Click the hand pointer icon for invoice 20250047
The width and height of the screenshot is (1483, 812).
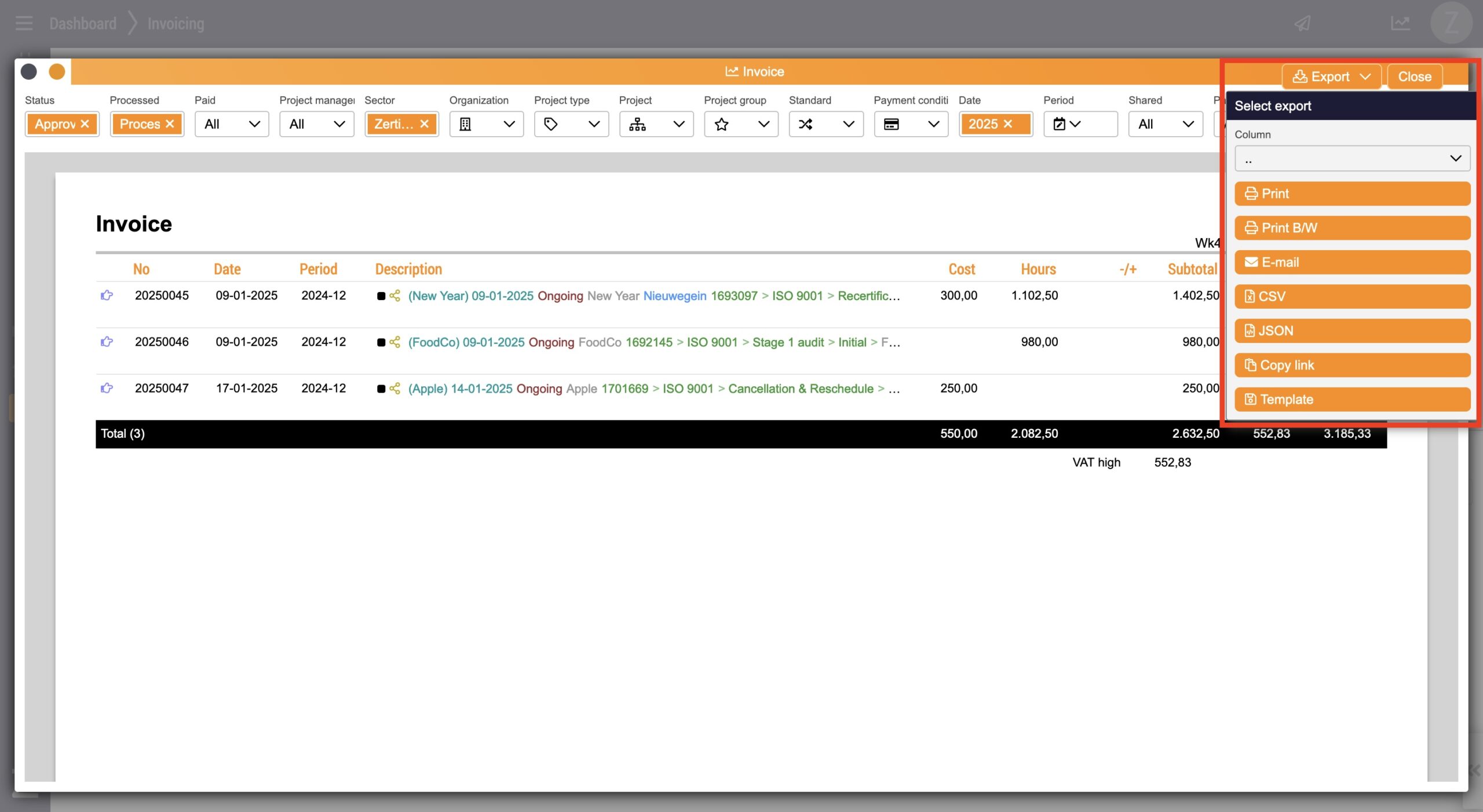(x=107, y=388)
